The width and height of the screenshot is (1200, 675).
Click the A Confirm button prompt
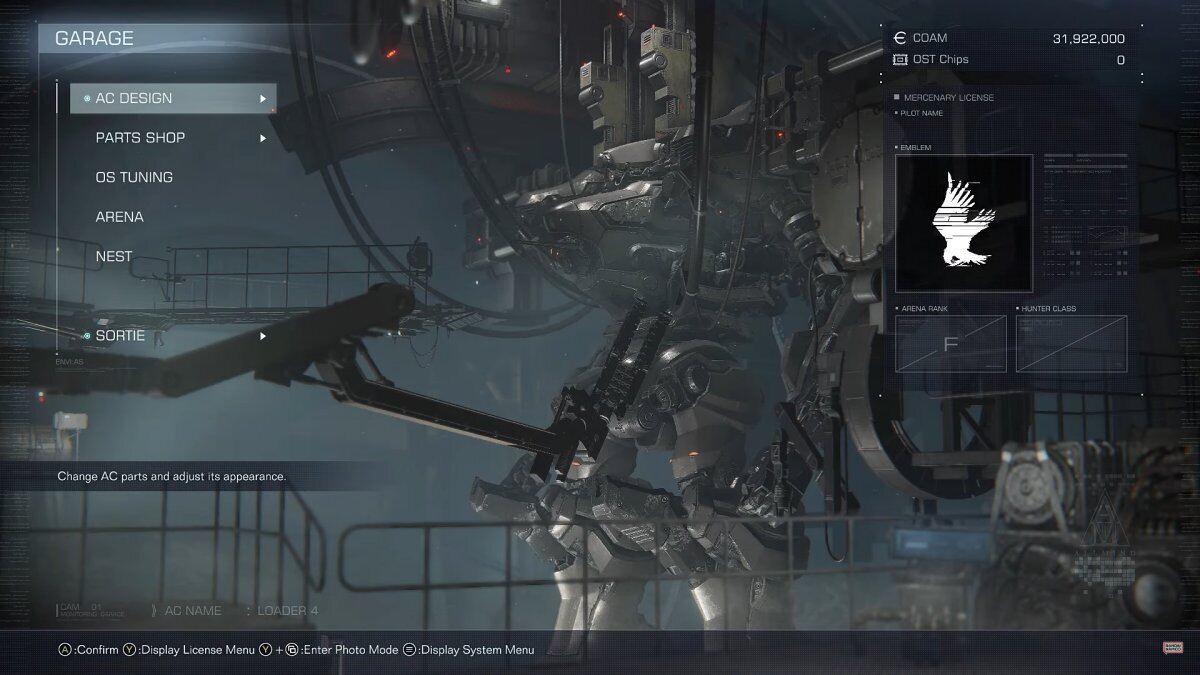[x=89, y=650]
